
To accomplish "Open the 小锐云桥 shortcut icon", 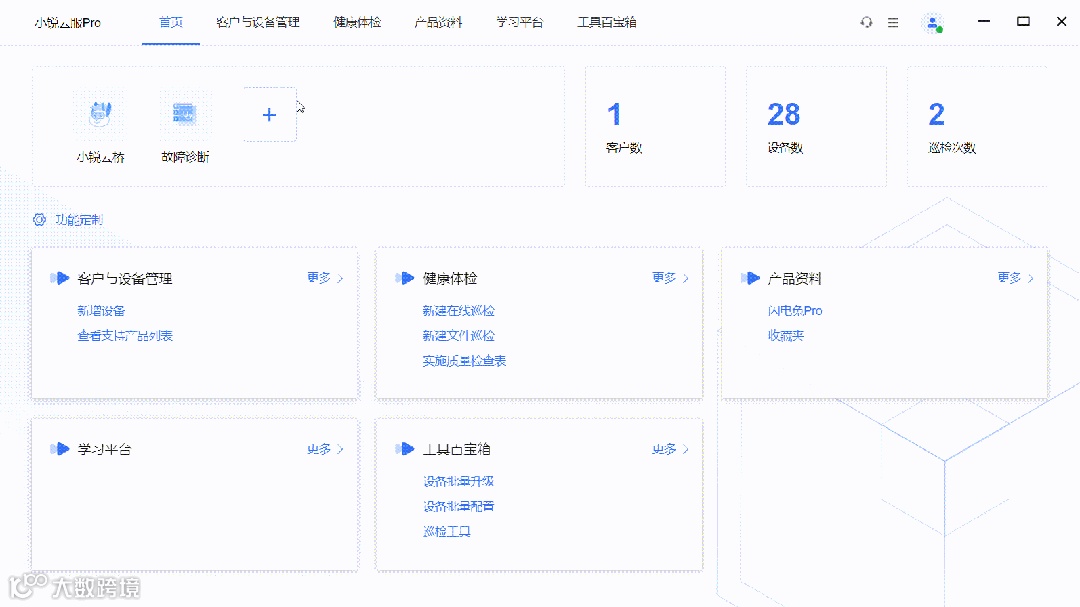I will (x=100, y=113).
